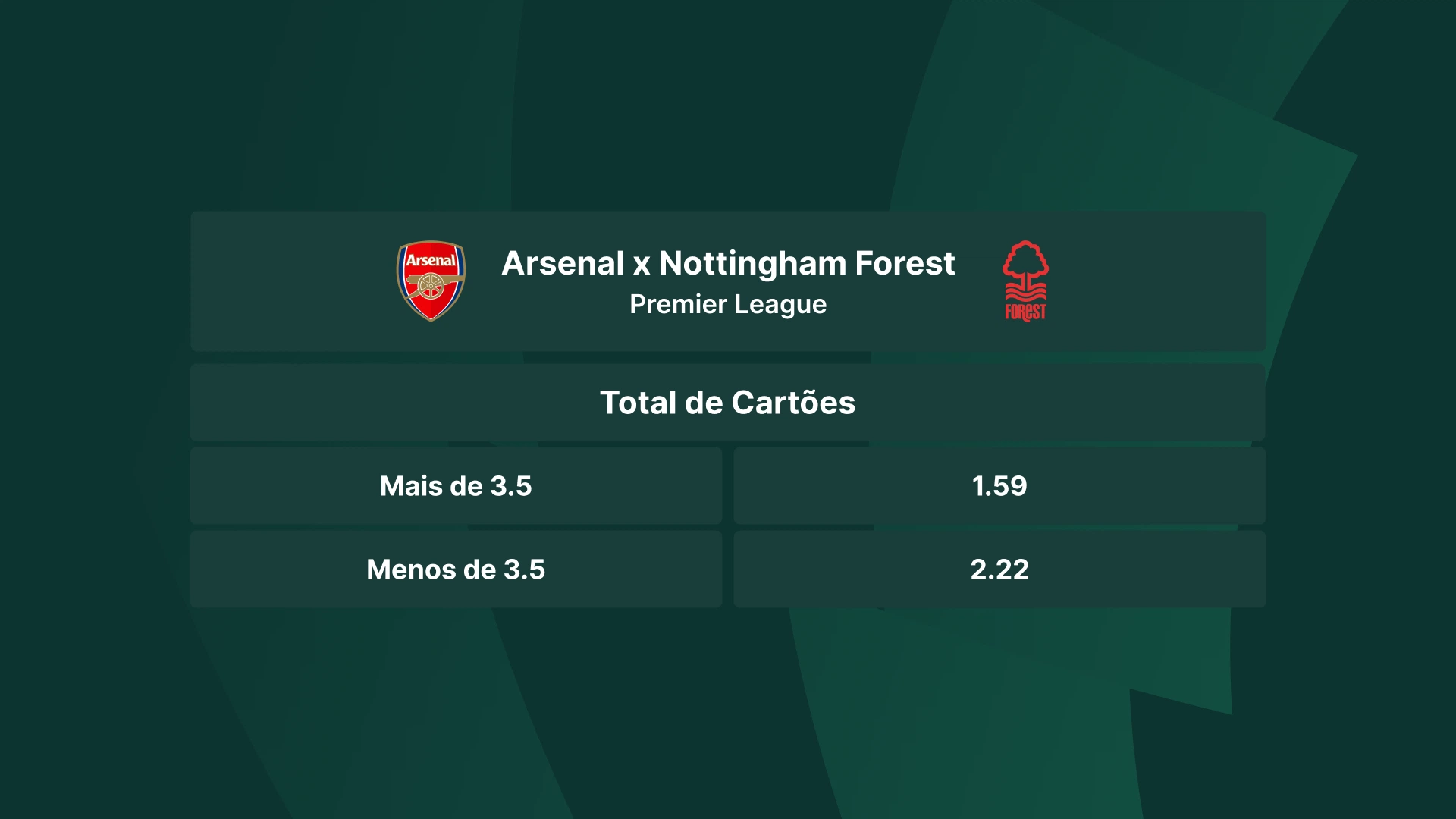The width and height of the screenshot is (1456, 819).
Task: Select the Mais de 3.5 option
Action: tap(456, 486)
